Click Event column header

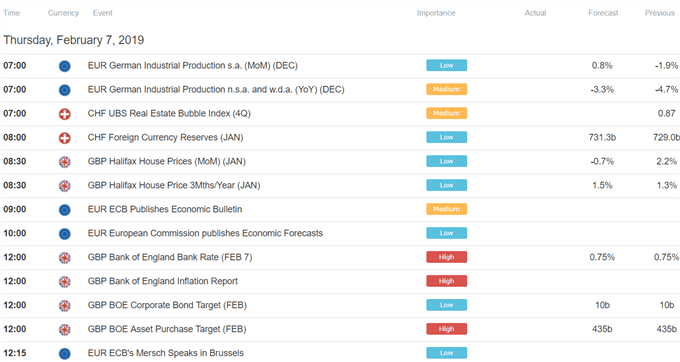102,13
